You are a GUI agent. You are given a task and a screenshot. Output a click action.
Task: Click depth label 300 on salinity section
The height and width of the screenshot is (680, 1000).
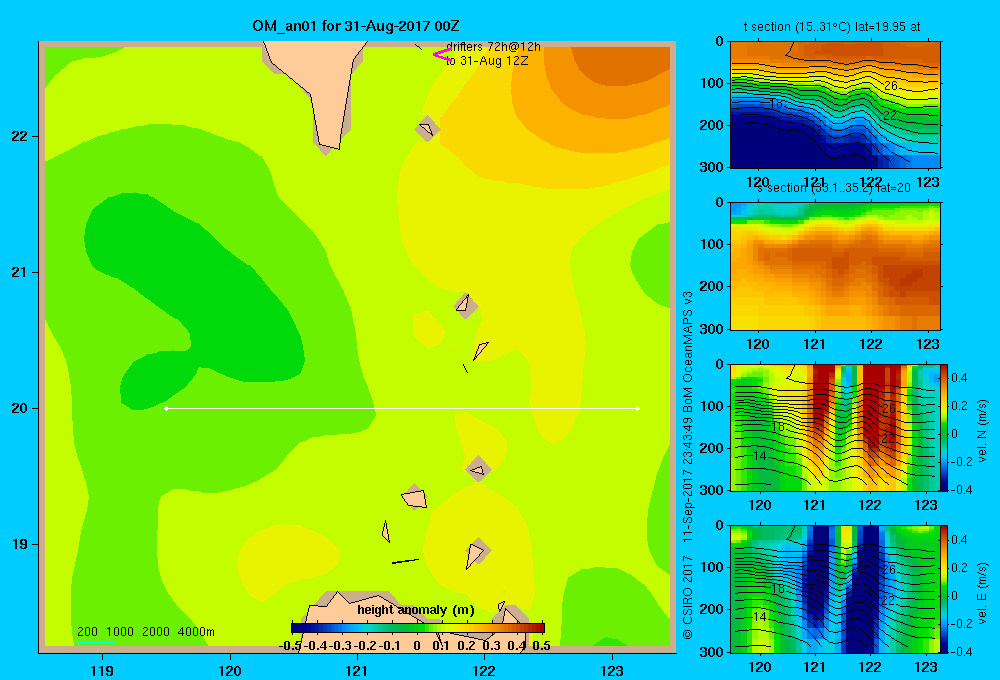coord(712,329)
